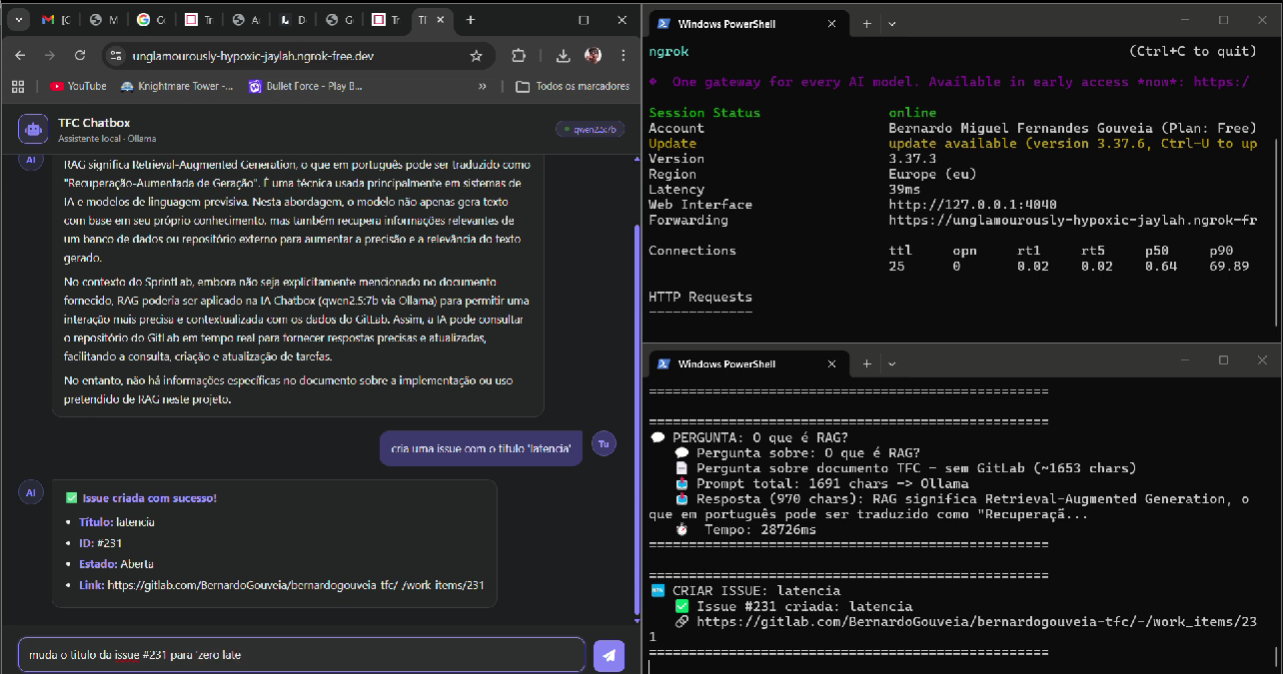Reload the ngrok page

(80, 56)
